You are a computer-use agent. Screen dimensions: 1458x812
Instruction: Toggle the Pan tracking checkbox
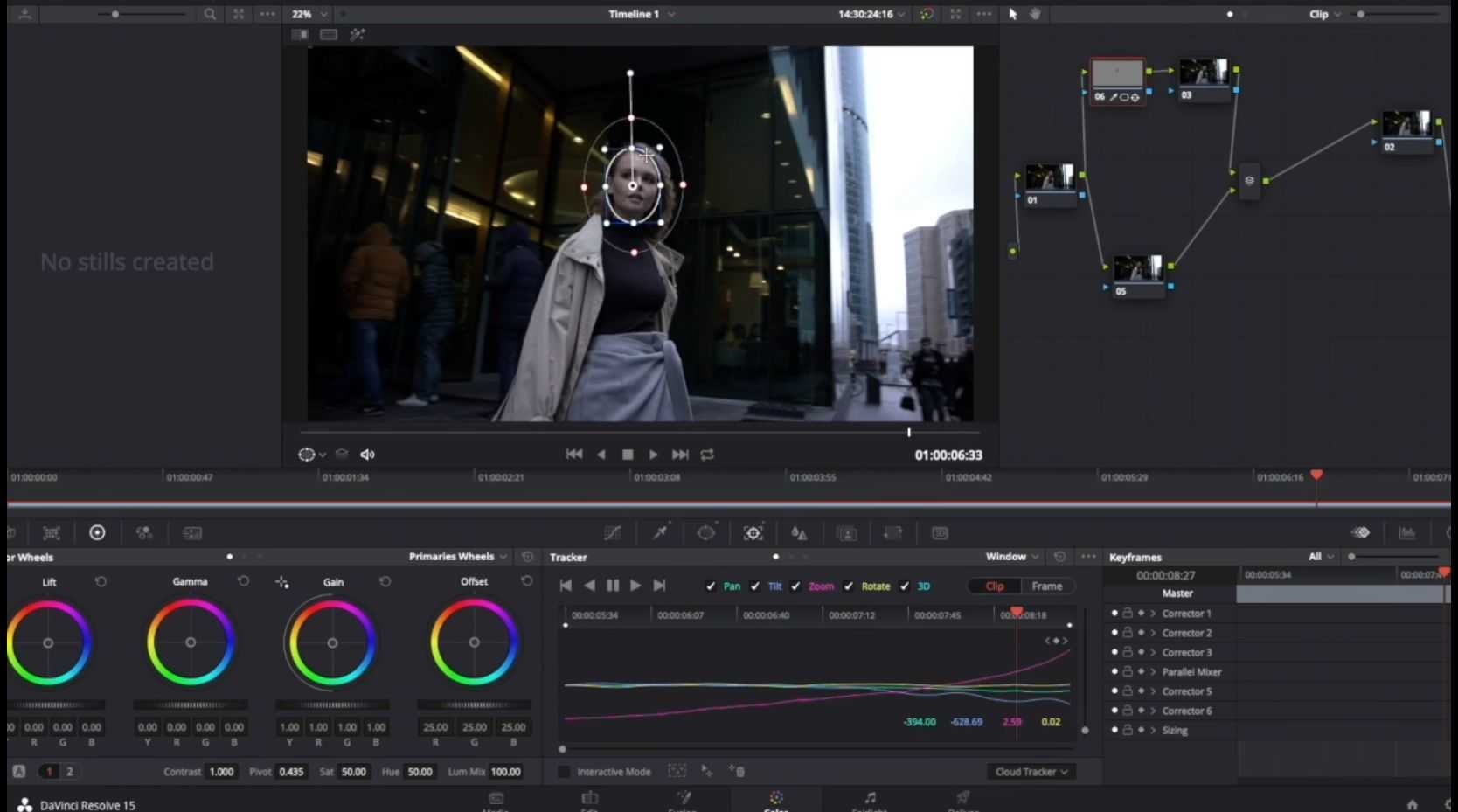coord(711,586)
